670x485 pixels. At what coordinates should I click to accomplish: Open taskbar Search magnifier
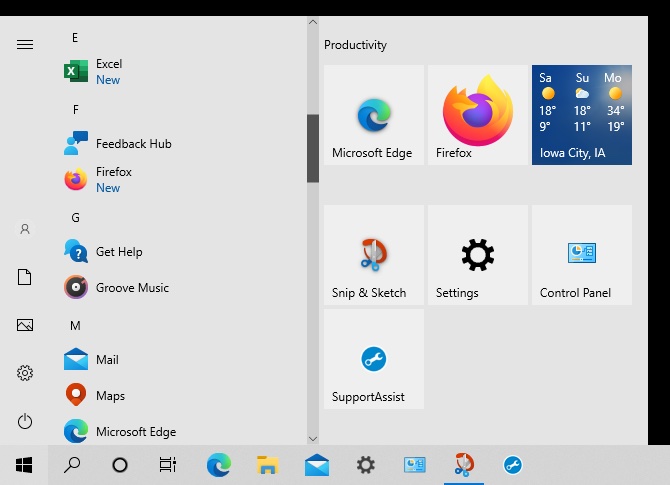pos(72,465)
